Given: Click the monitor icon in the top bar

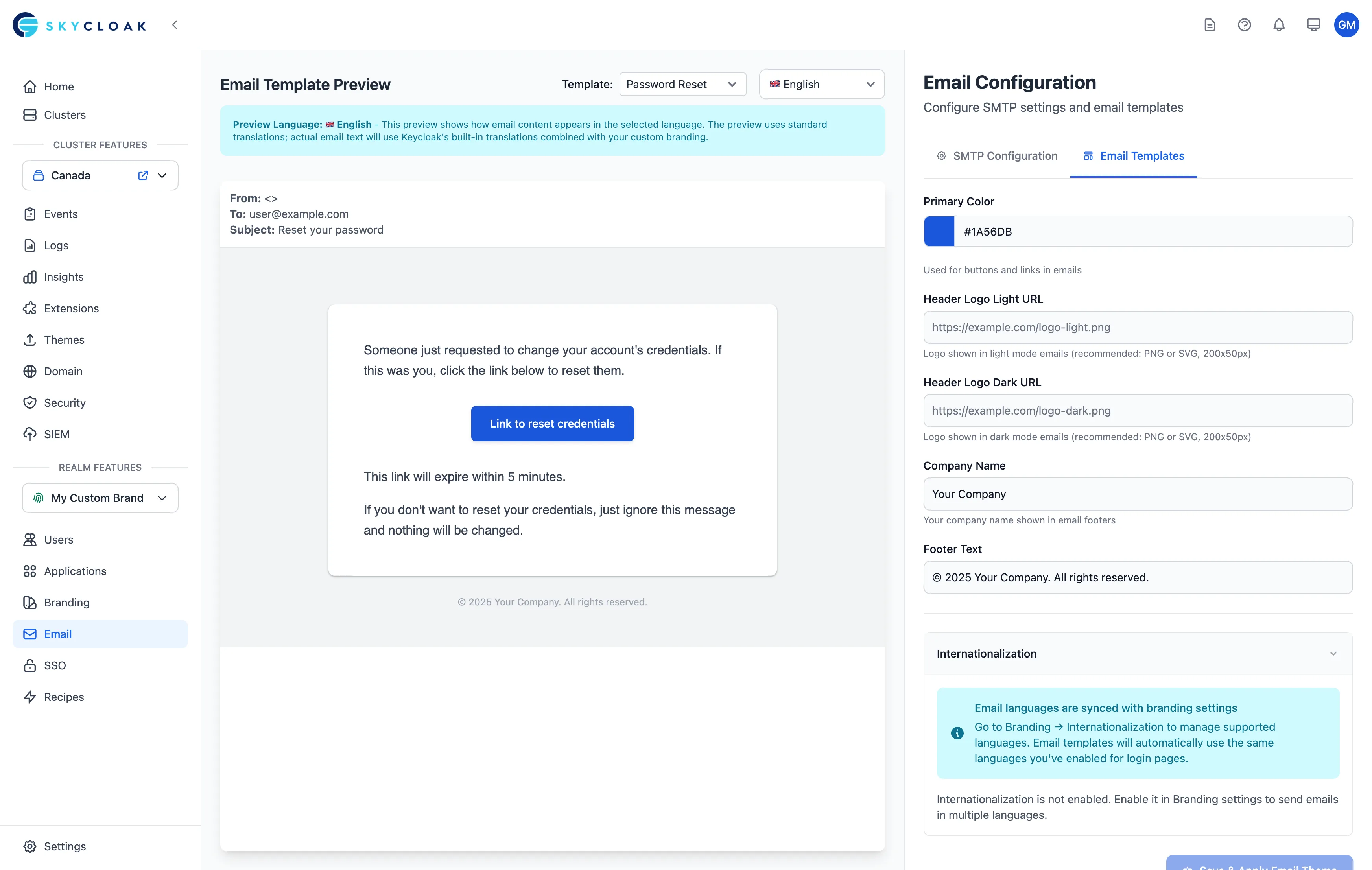Looking at the screenshot, I should click(x=1313, y=24).
